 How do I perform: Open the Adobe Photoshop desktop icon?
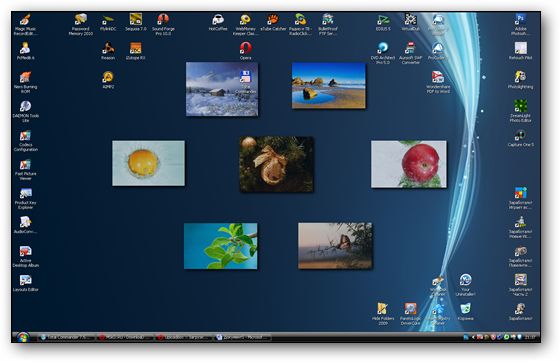click(520, 24)
